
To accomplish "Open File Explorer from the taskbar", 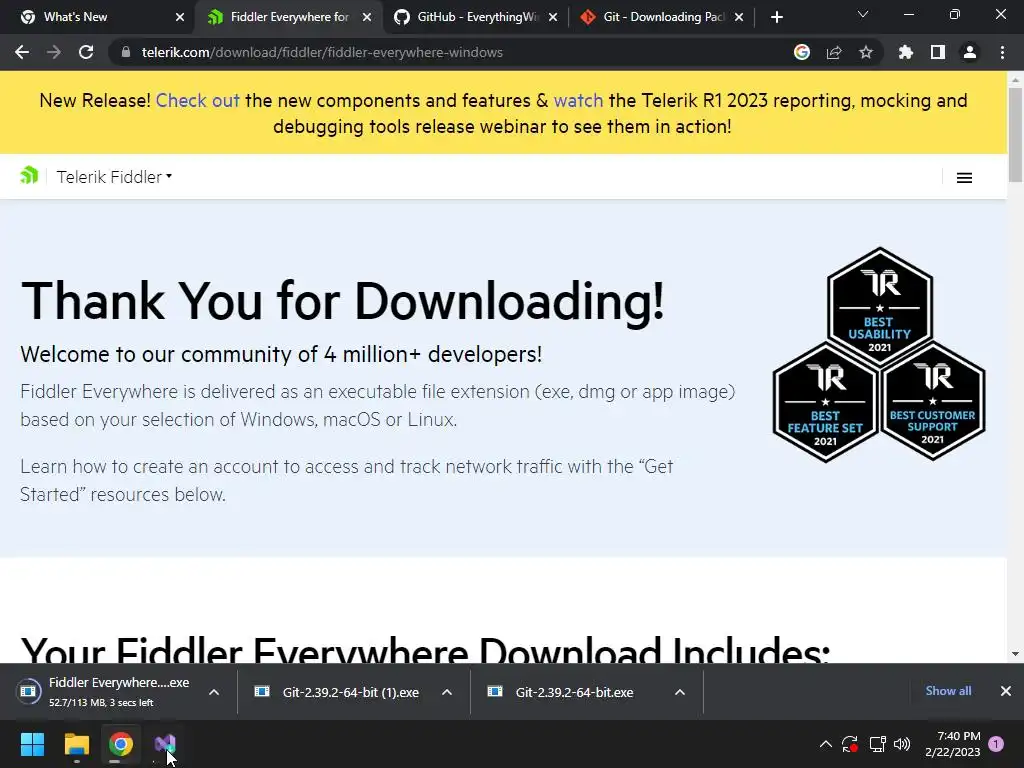I will point(76,744).
